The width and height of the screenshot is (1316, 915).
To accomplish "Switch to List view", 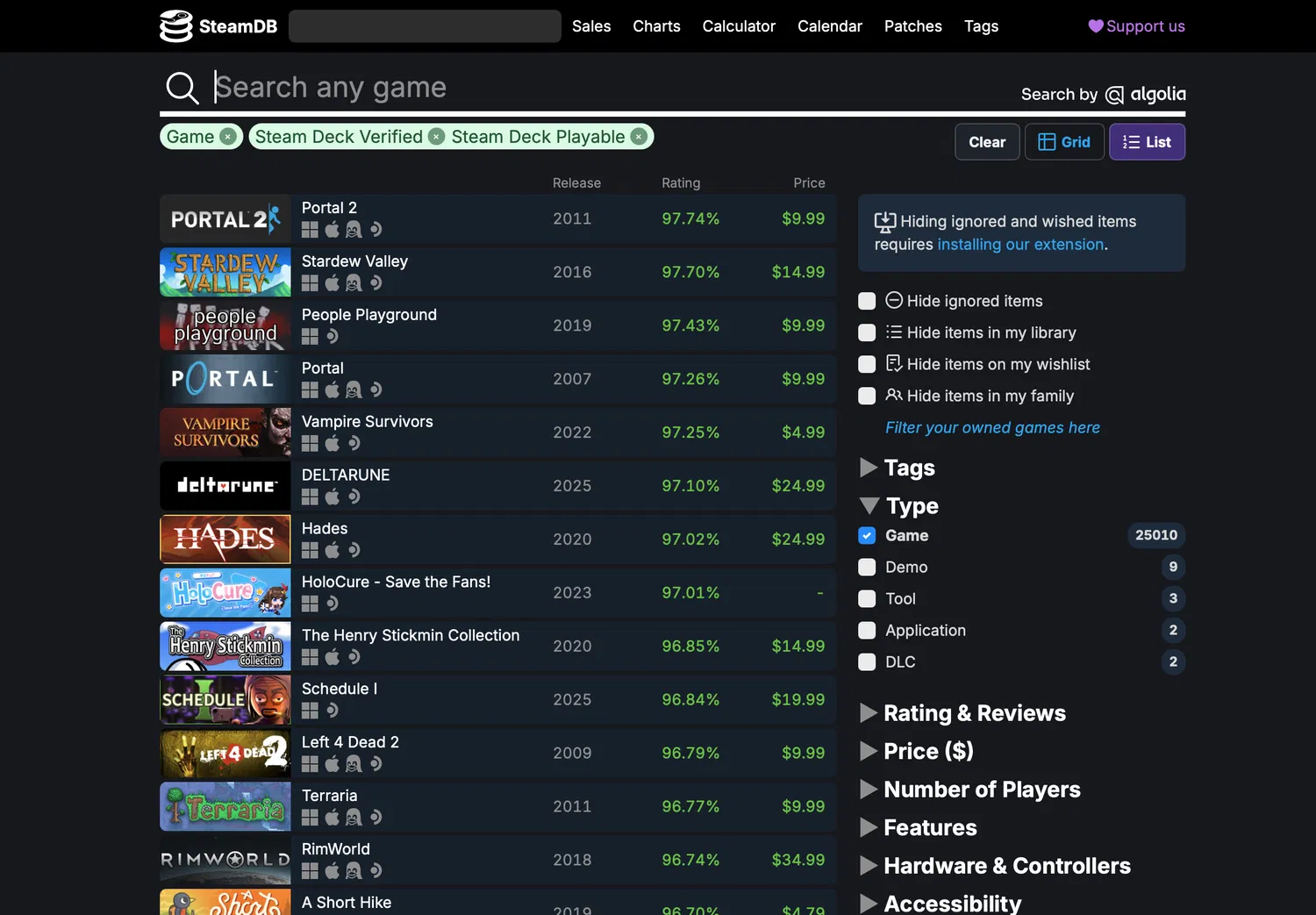I will click(1147, 142).
